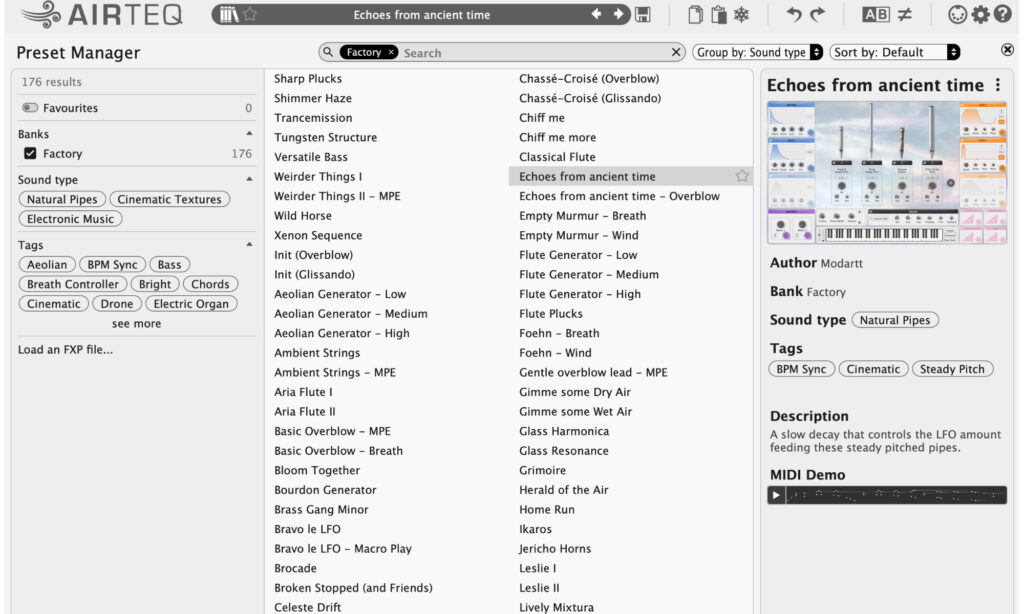
Task: Open the A/B comparison switch
Action: (x=876, y=14)
